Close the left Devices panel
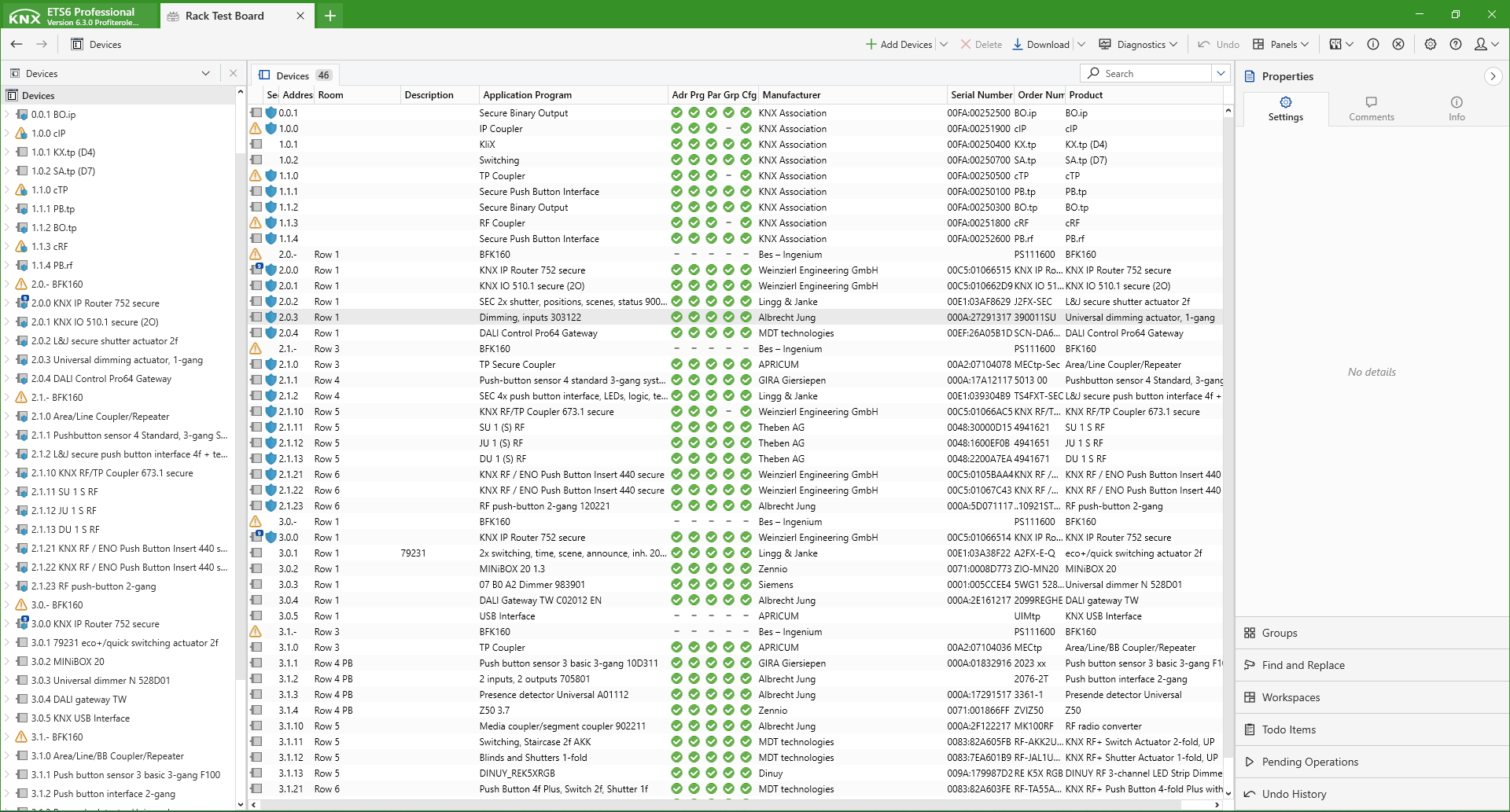 click(x=233, y=73)
